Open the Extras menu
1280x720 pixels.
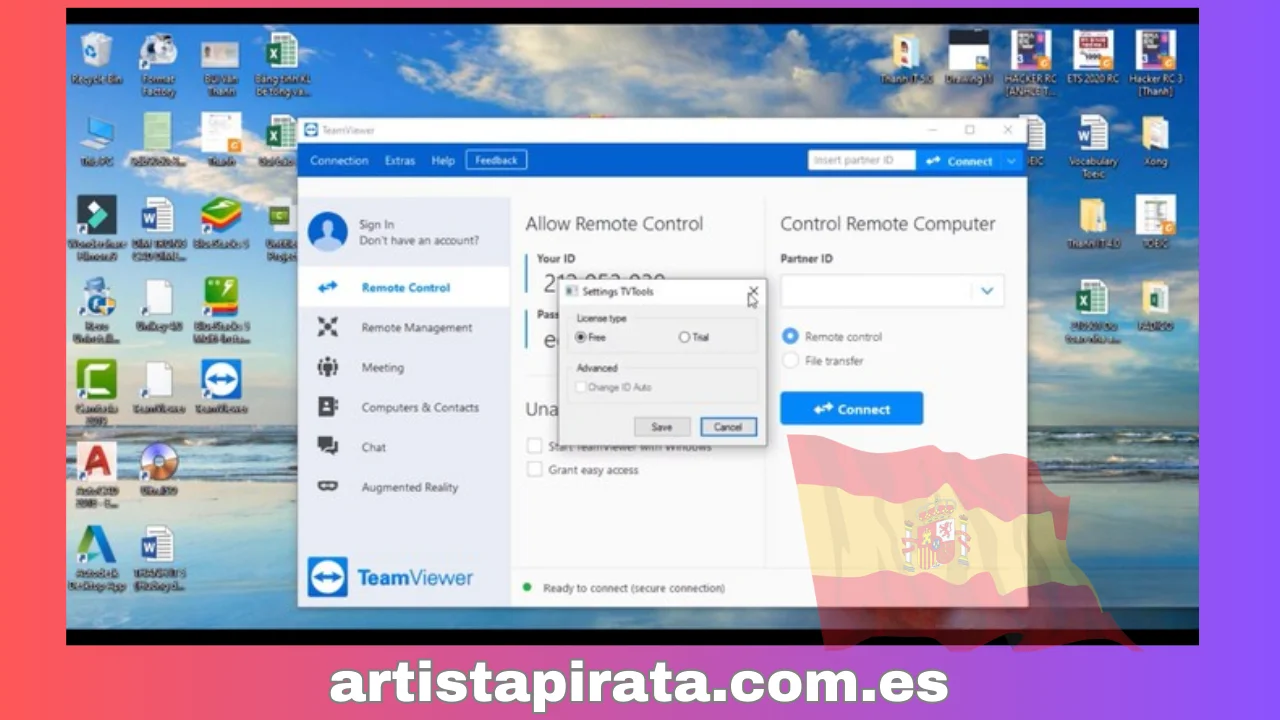tap(400, 161)
